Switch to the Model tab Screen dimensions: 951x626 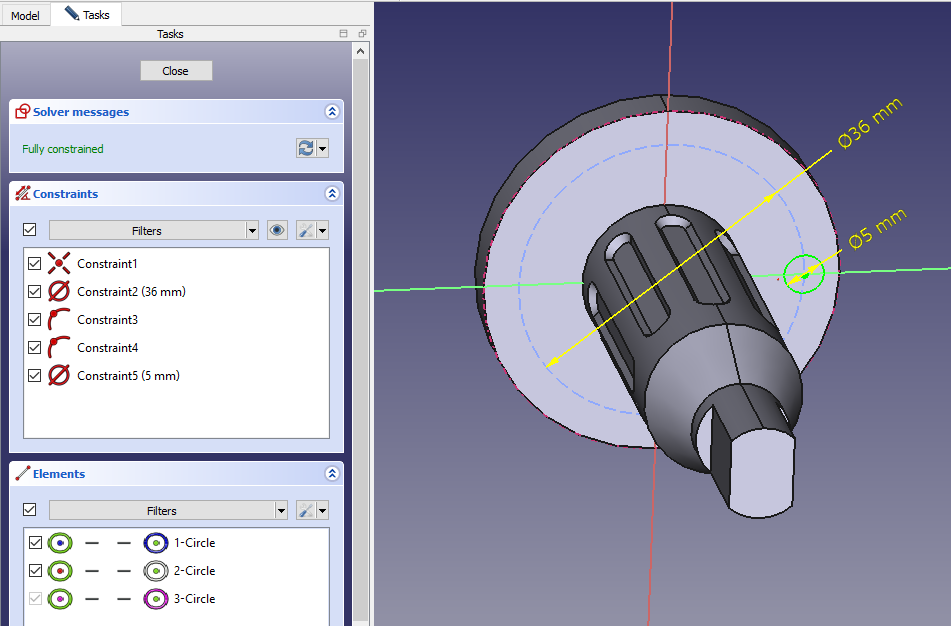click(25, 15)
